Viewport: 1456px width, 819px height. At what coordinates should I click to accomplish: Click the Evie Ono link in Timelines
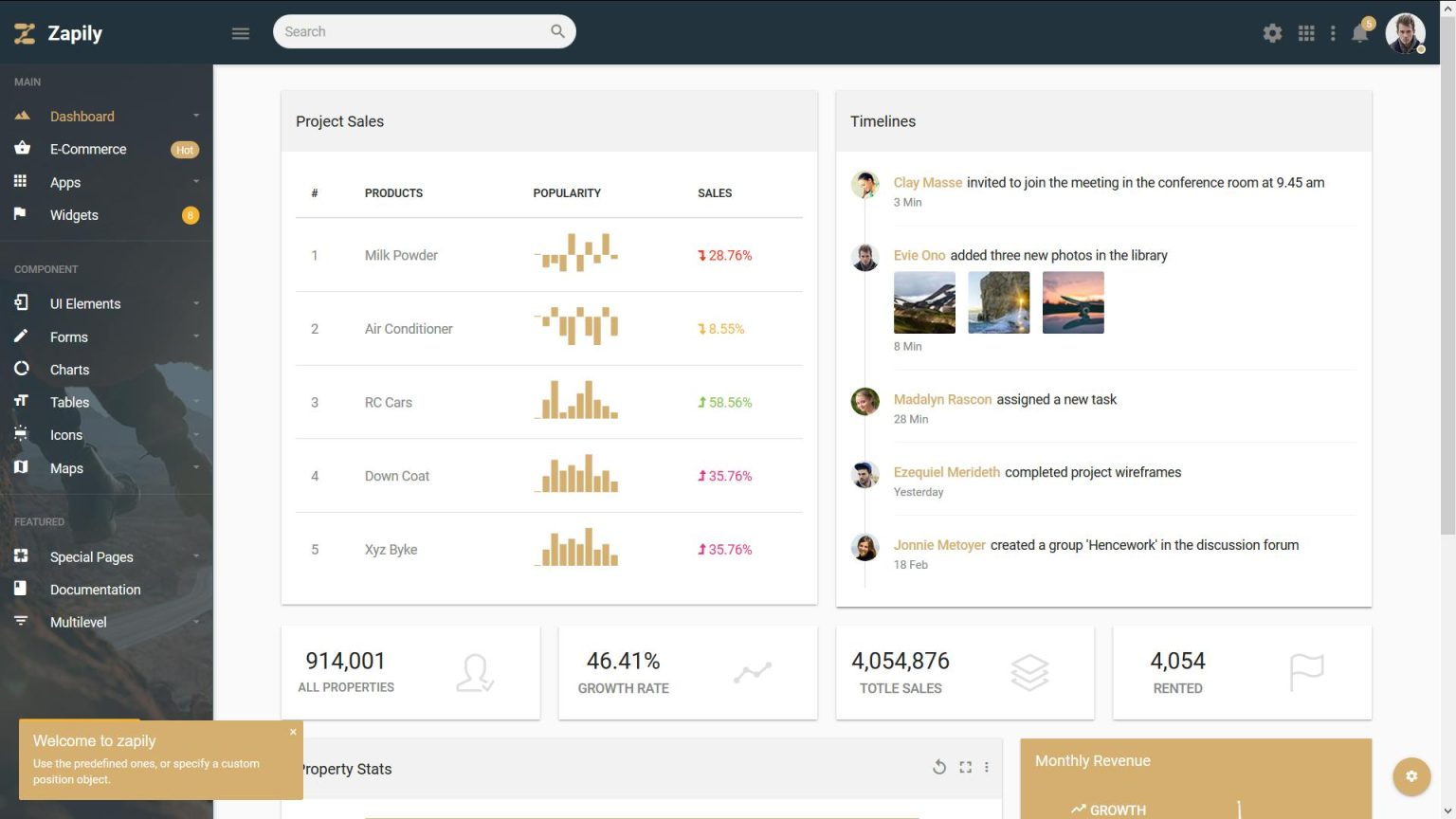pos(919,255)
